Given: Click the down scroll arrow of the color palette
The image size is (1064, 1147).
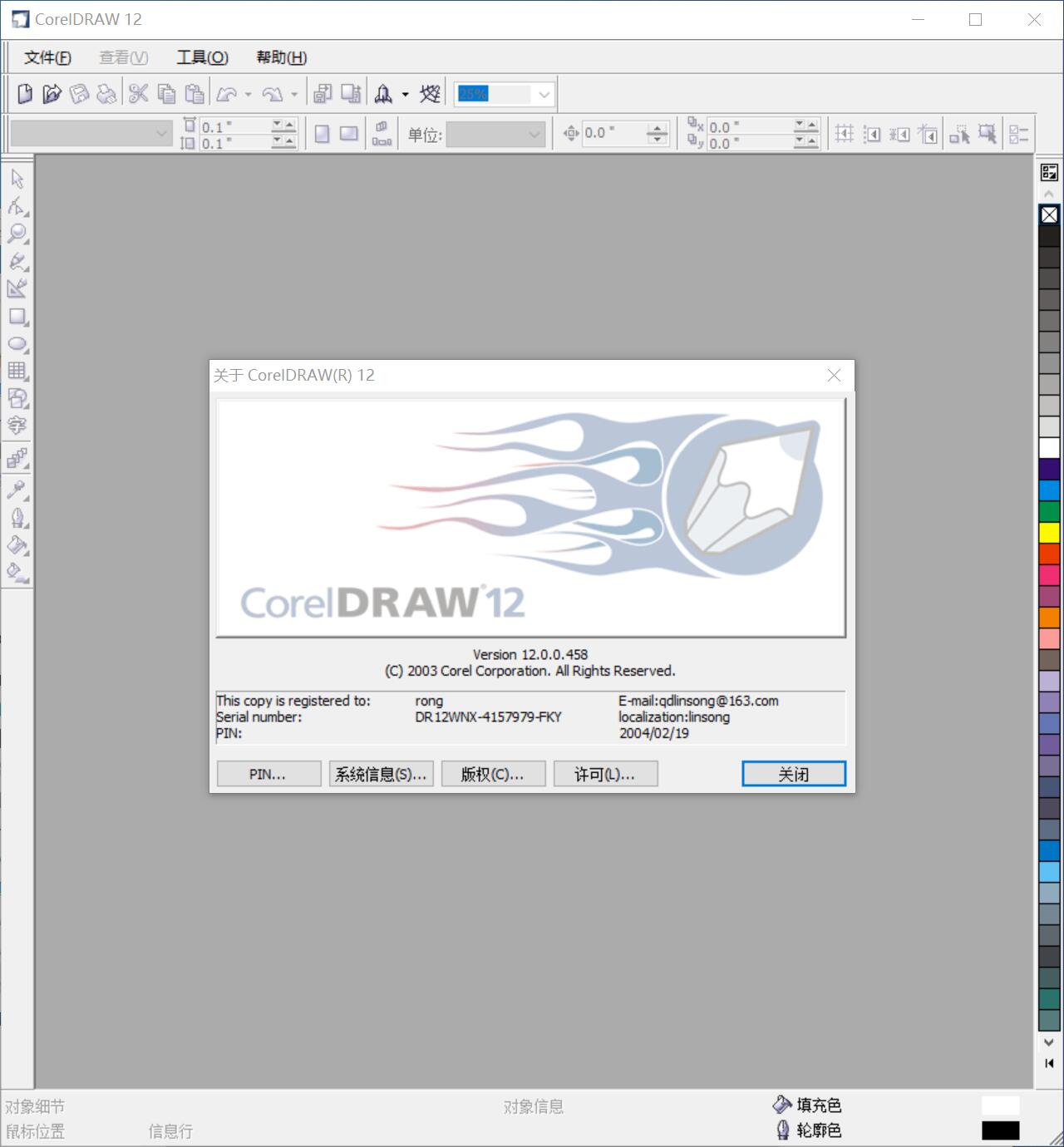Looking at the screenshot, I should click(1049, 1043).
